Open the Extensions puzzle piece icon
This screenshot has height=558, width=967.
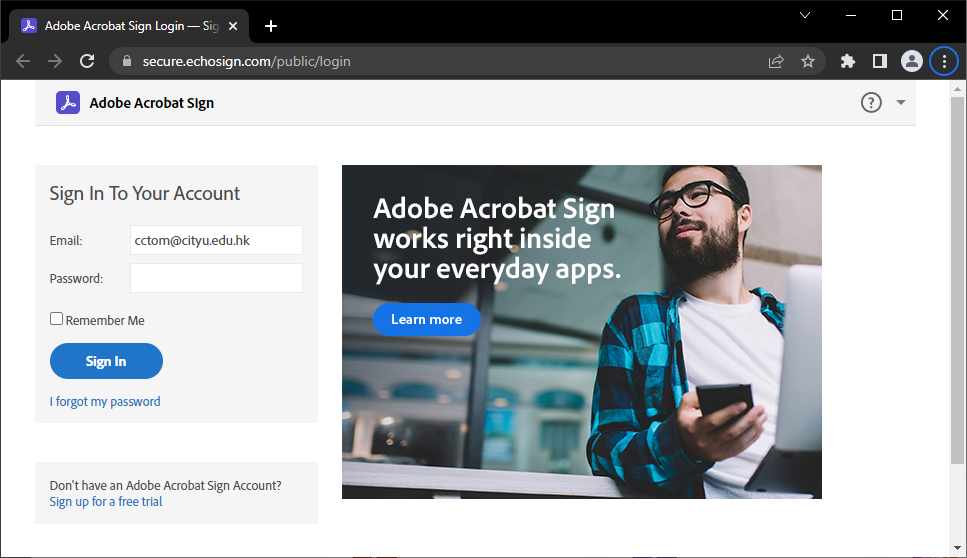[848, 61]
